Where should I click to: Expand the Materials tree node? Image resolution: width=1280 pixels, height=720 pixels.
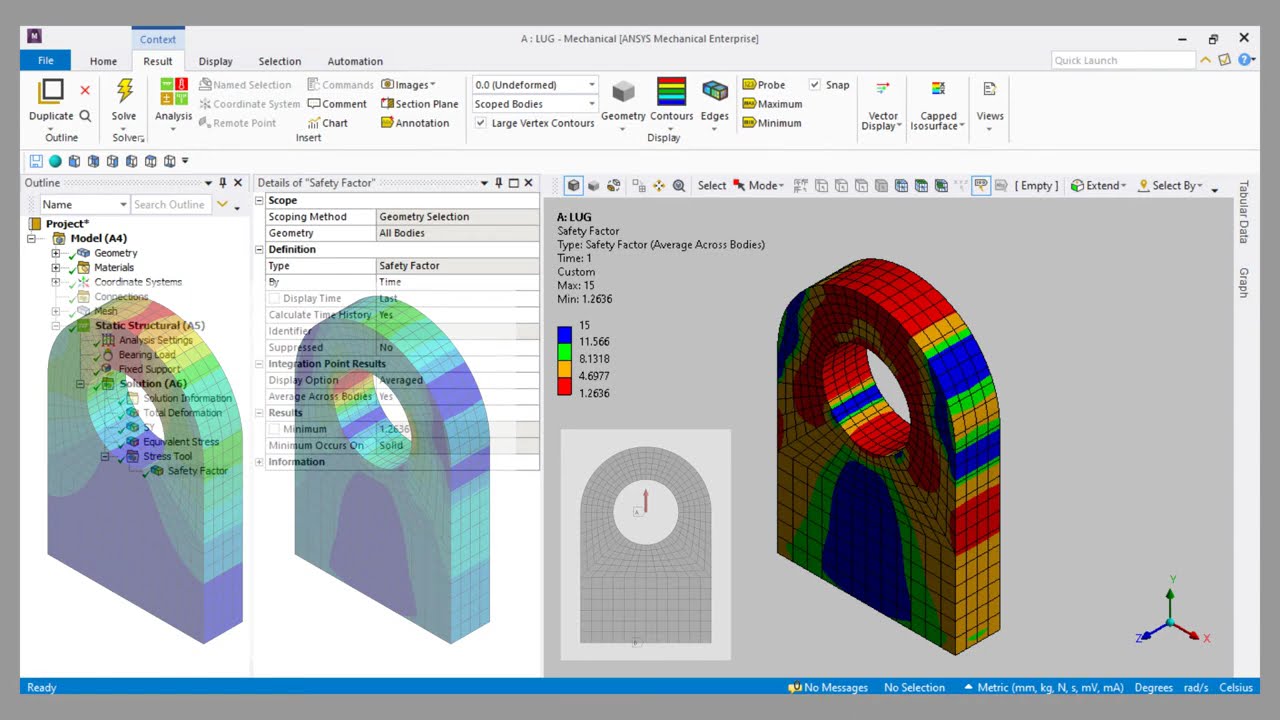click(x=56, y=268)
